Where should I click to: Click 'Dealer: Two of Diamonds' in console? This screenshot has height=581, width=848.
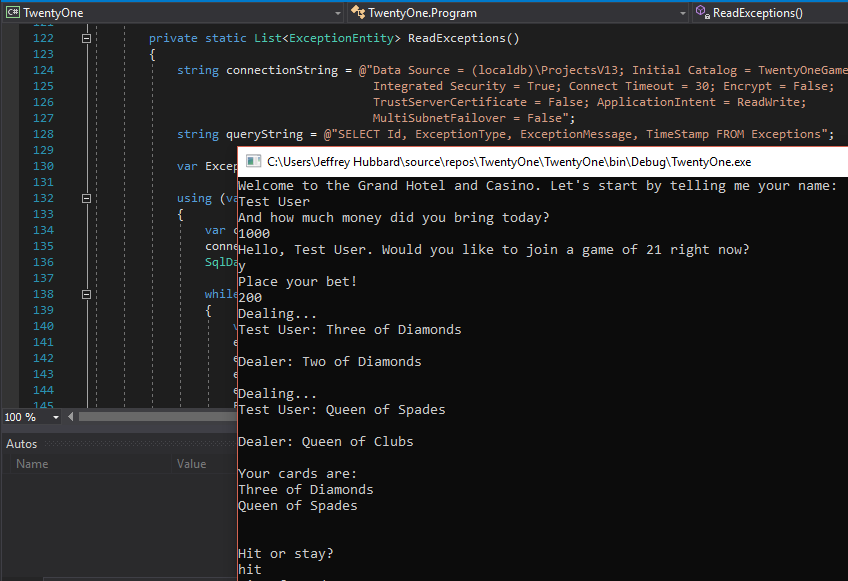(x=329, y=361)
